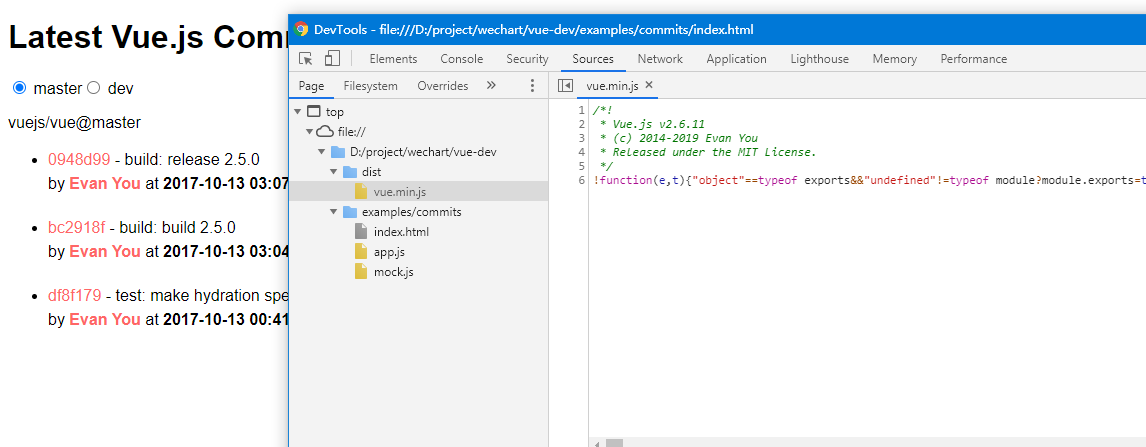Viewport: 1146px width, 447px height.
Task: Select the Page navigator tab
Action: [311, 85]
